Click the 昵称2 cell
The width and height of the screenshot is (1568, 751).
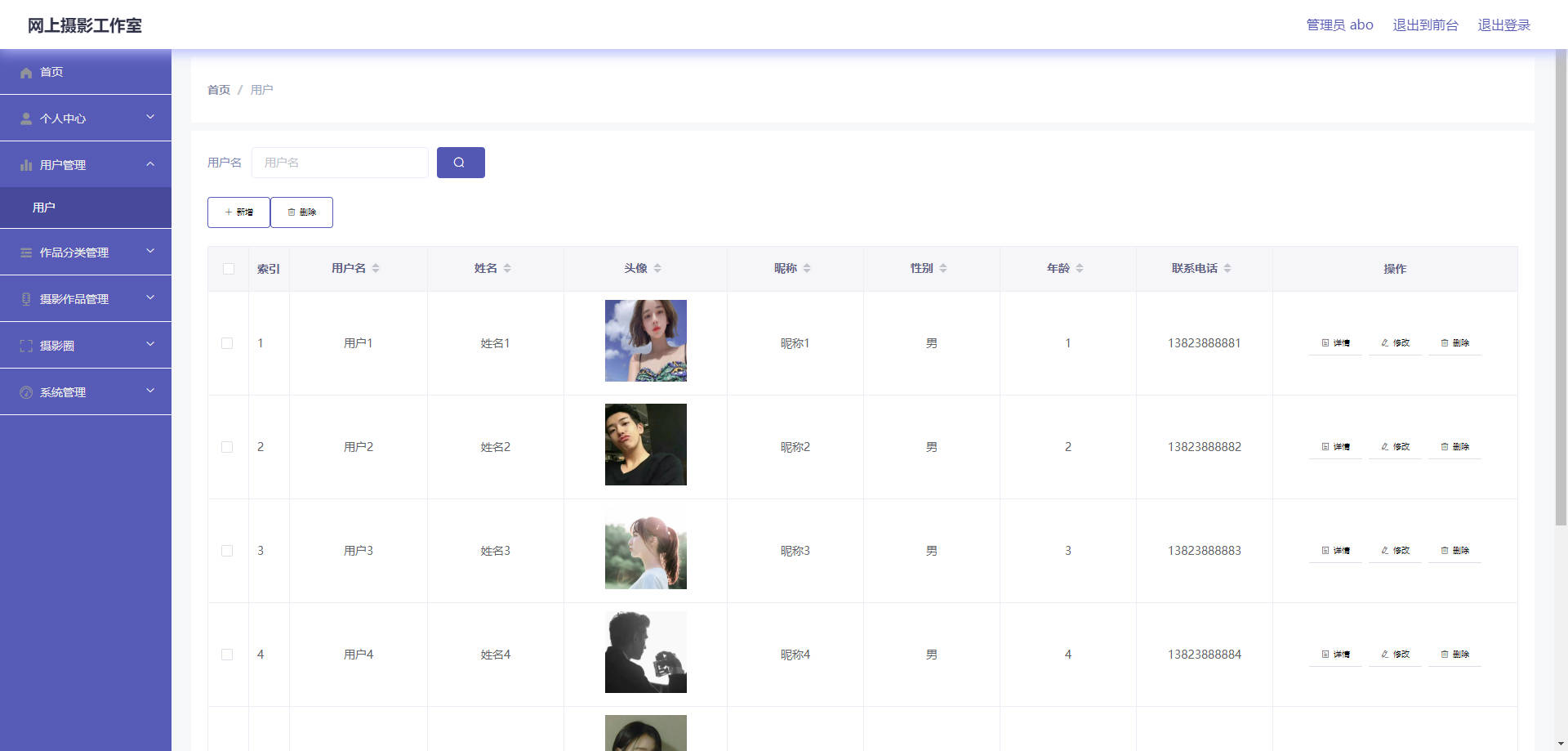(795, 447)
